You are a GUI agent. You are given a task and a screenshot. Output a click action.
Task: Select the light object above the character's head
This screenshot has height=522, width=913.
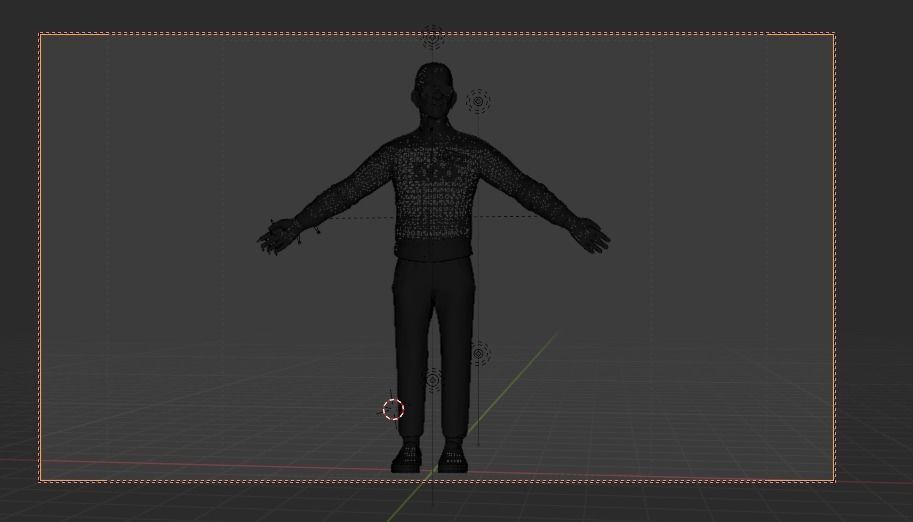click(433, 37)
